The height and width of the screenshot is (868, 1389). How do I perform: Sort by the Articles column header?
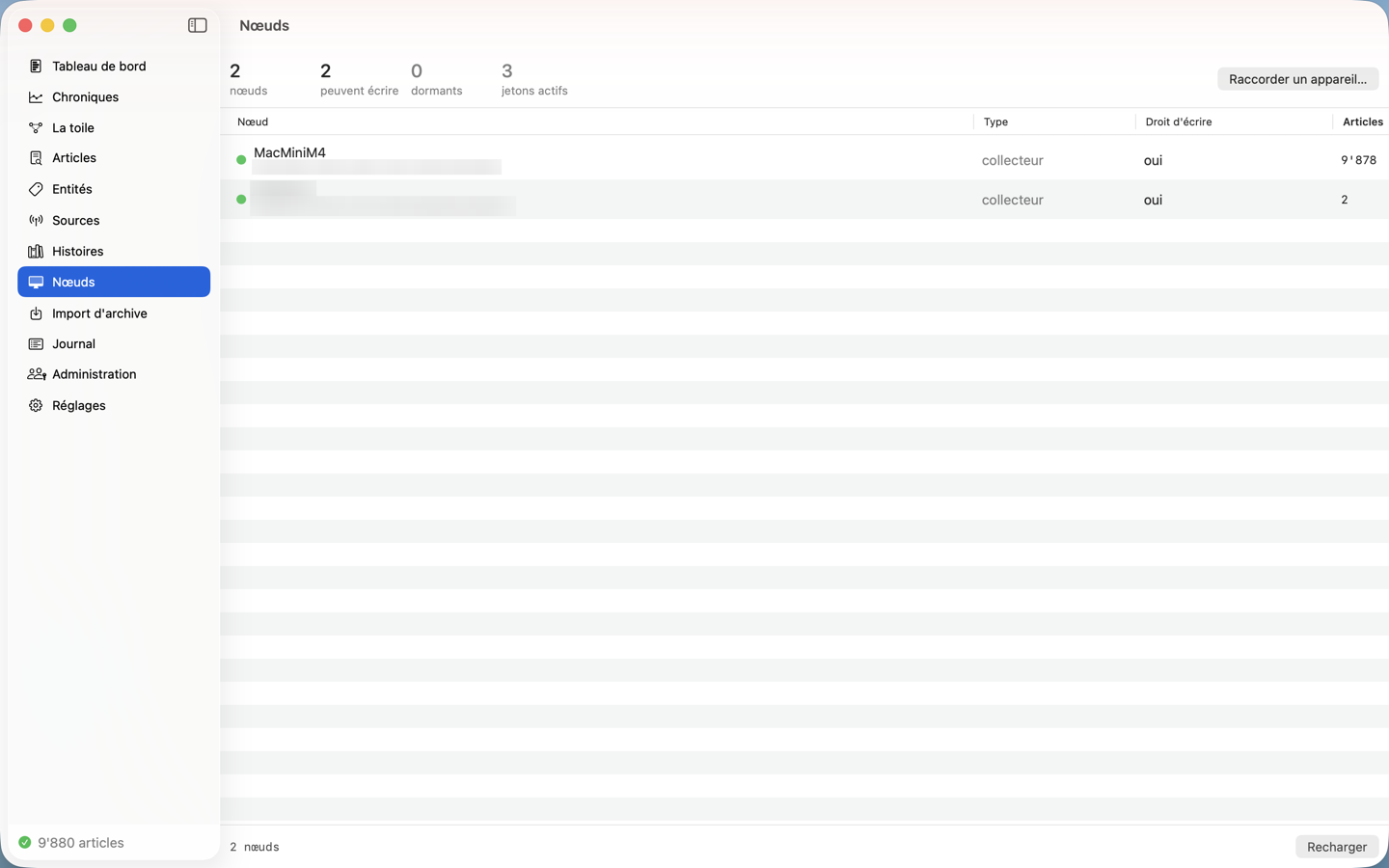(x=1362, y=122)
